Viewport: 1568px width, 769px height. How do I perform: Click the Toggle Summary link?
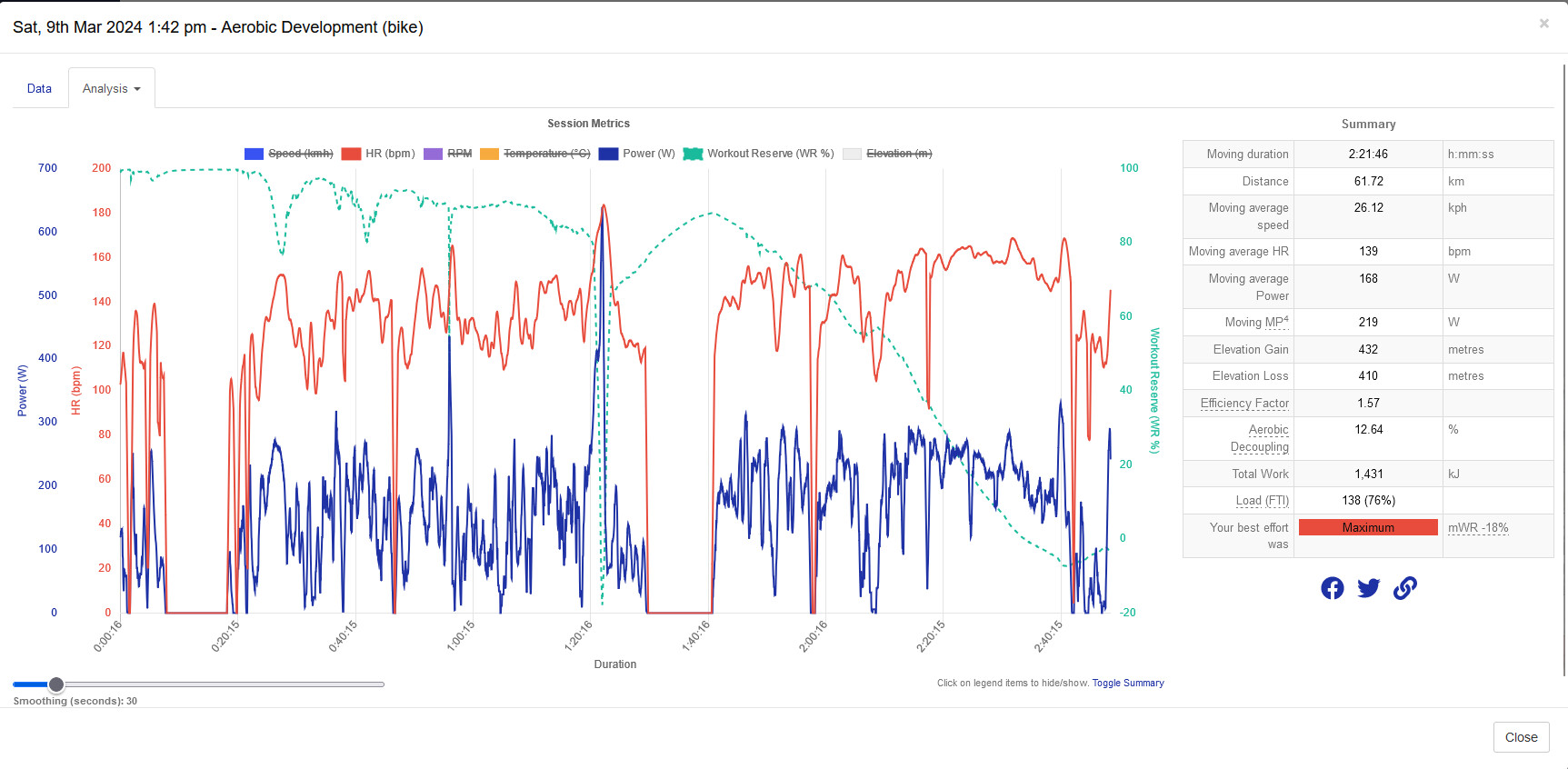[x=1127, y=683]
